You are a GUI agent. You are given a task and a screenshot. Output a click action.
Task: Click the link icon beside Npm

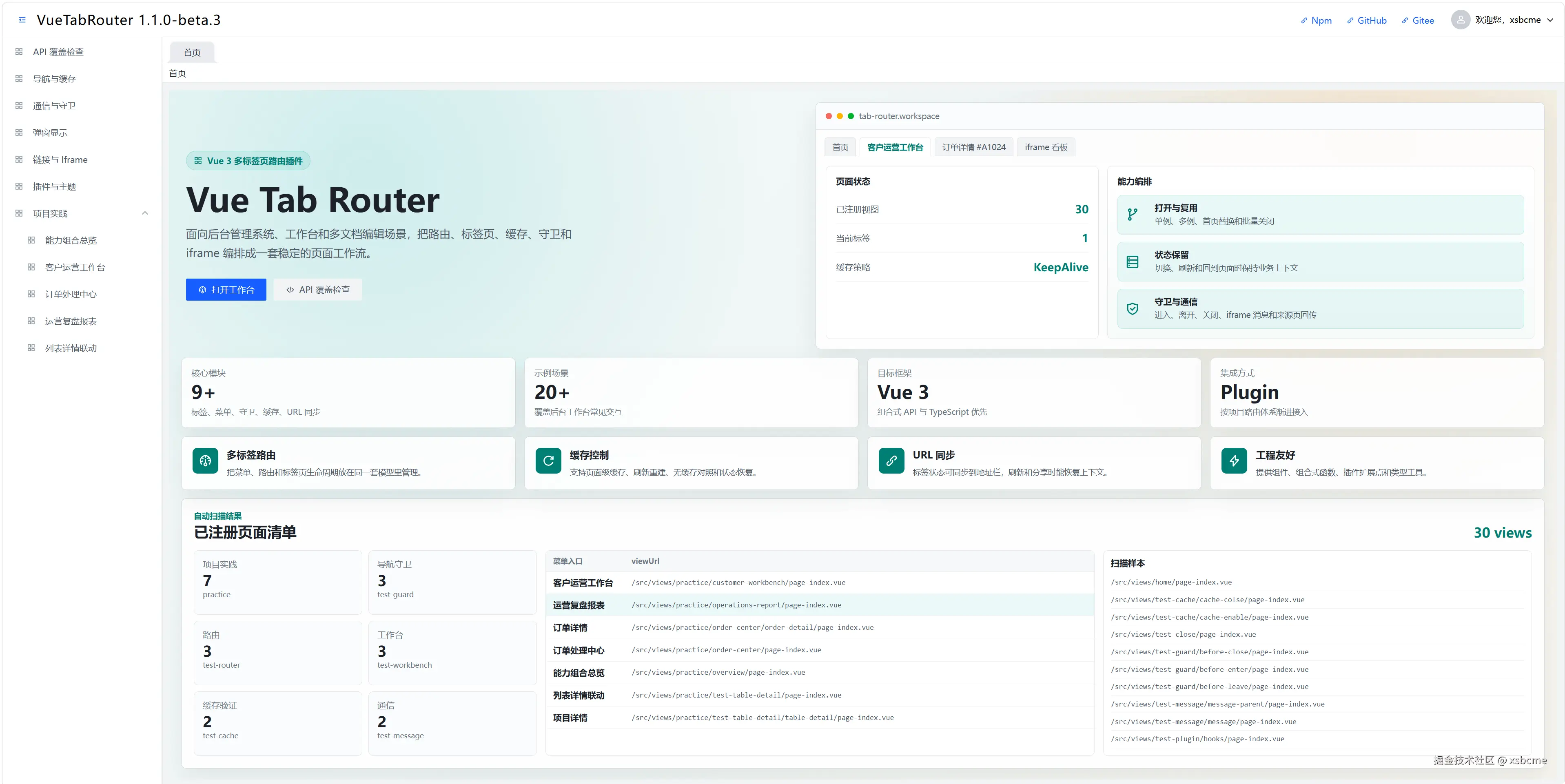click(x=1304, y=21)
